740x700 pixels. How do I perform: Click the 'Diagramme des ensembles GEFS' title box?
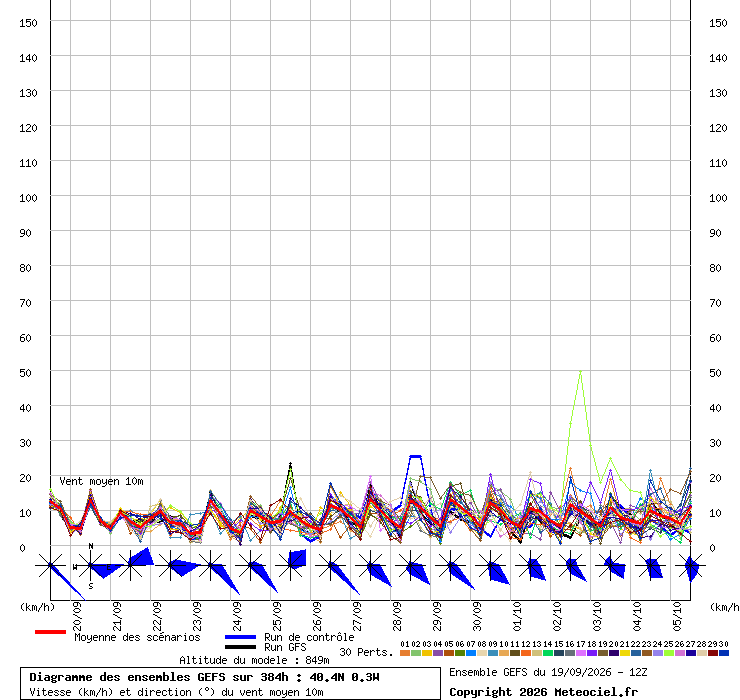[230, 683]
